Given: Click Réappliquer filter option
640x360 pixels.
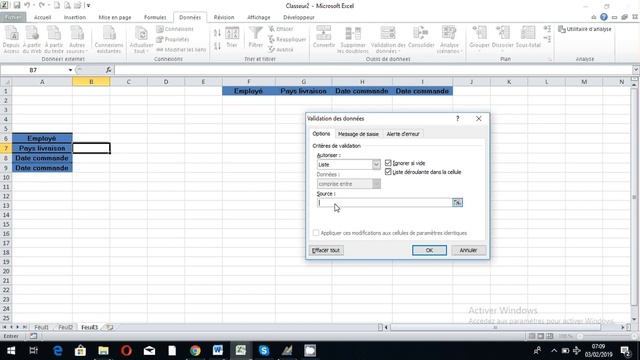Looking at the screenshot, I should [287, 39].
